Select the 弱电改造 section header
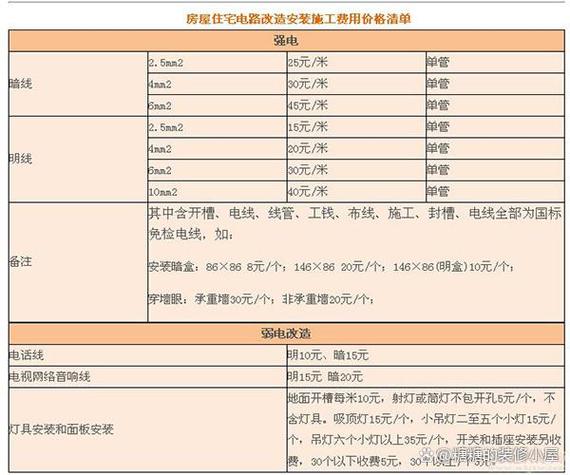Image resolution: width=570 pixels, height=475 pixels. click(x=286, y=334)
